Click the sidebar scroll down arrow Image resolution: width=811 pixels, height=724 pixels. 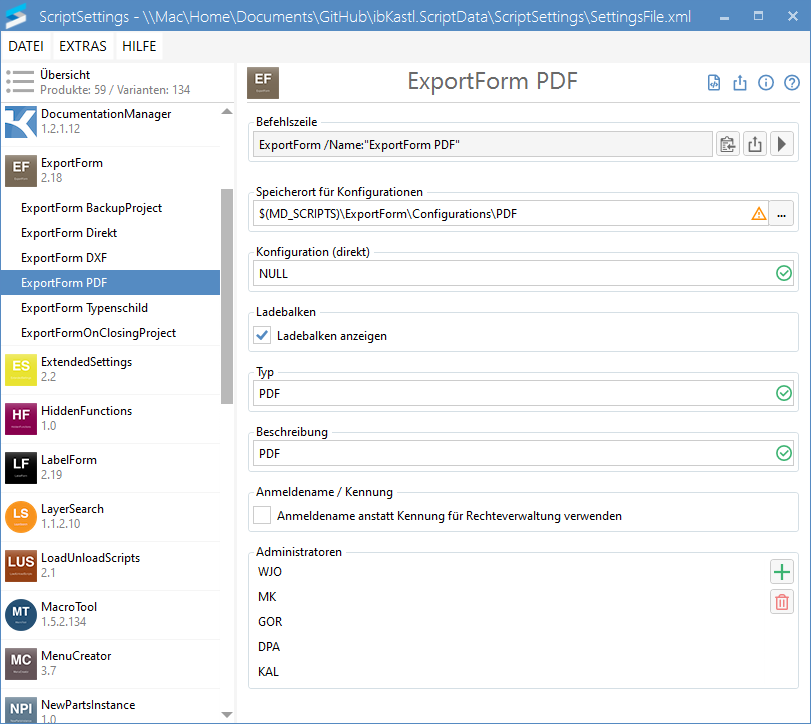(x=227, y=714)
